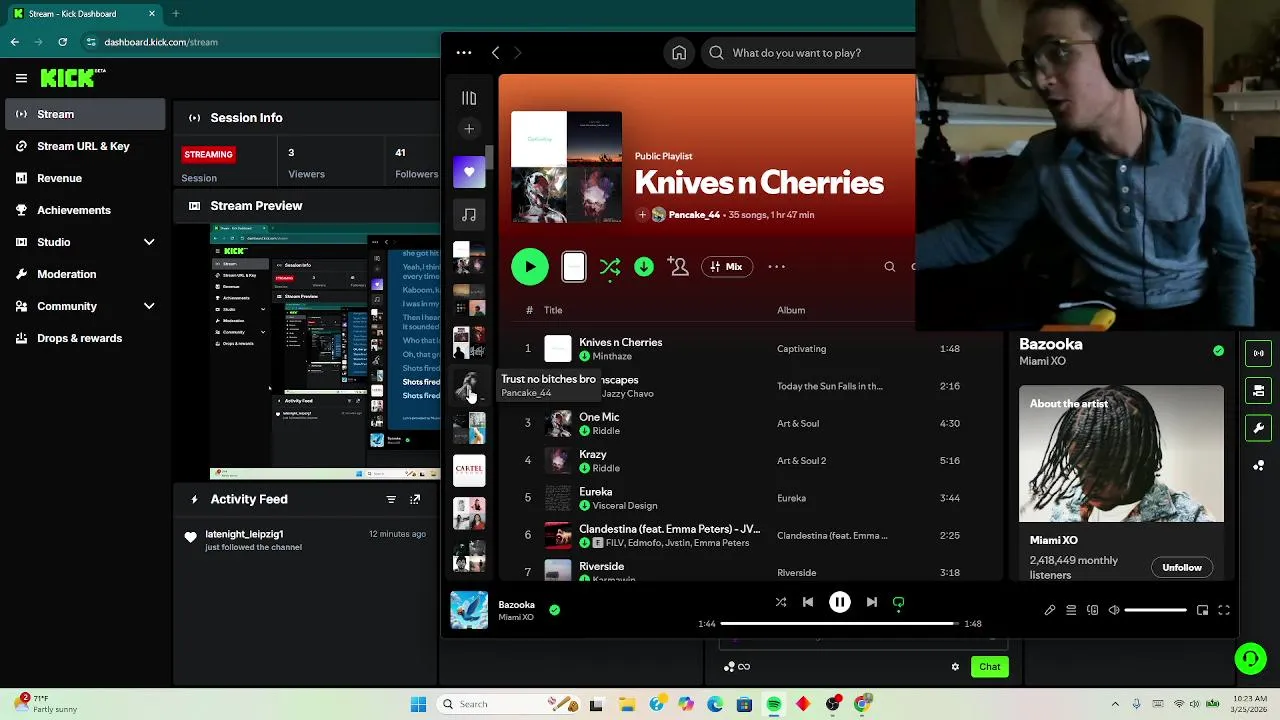Toggle shuffle in bottom player bar

(781, 602)
